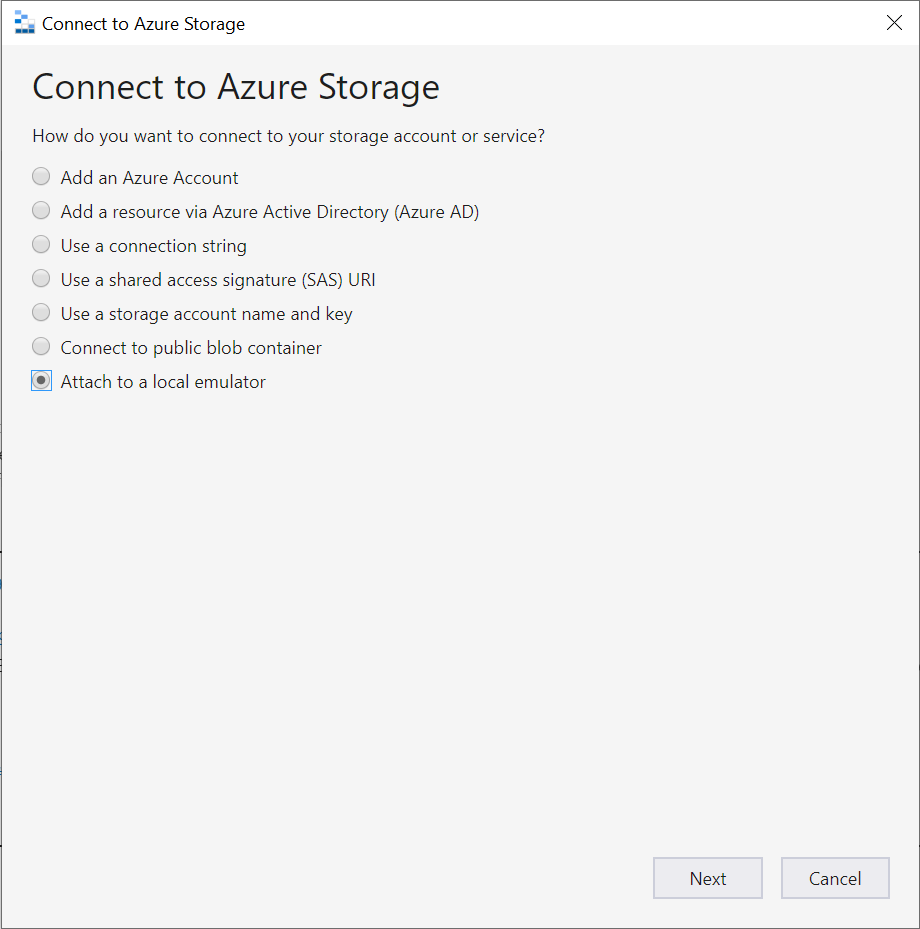Select Attach to a local emulator
920x929 pixels.
(x=41, y=380)
